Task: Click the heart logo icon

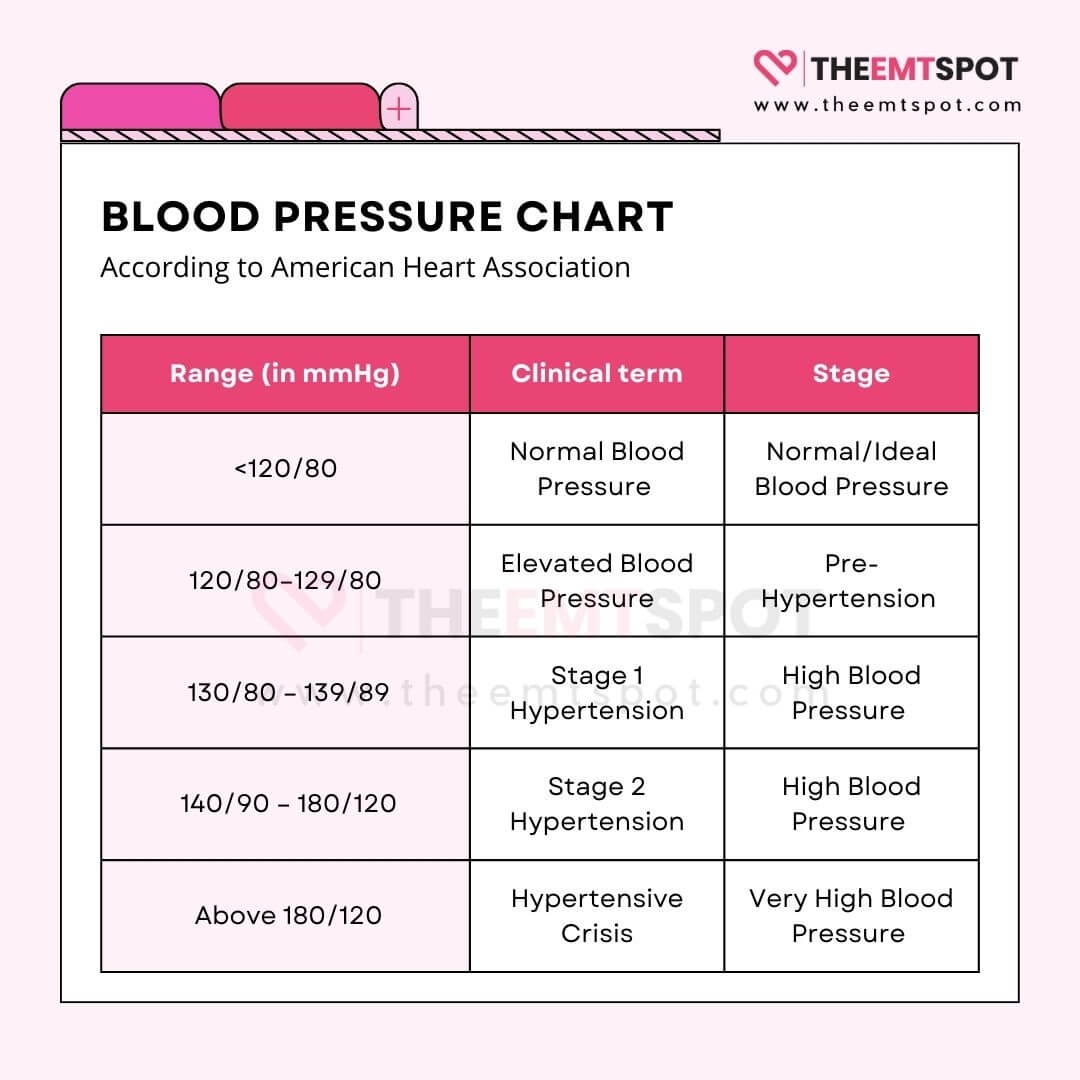Action: pyautogui.click(x=776, y=68)
